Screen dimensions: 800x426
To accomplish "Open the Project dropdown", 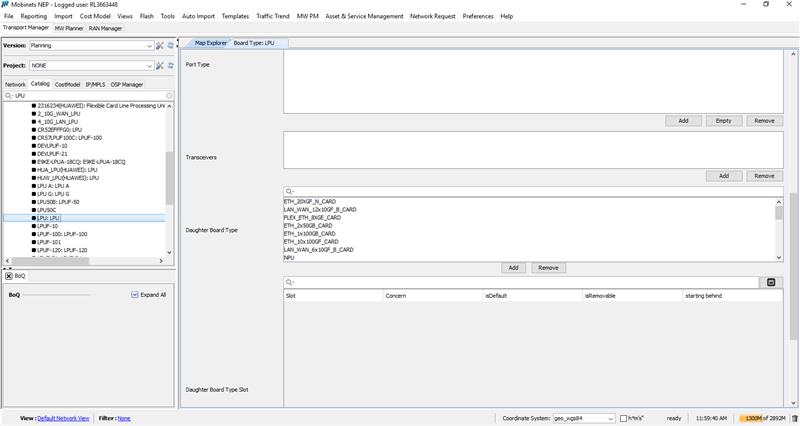I will 149,66.
